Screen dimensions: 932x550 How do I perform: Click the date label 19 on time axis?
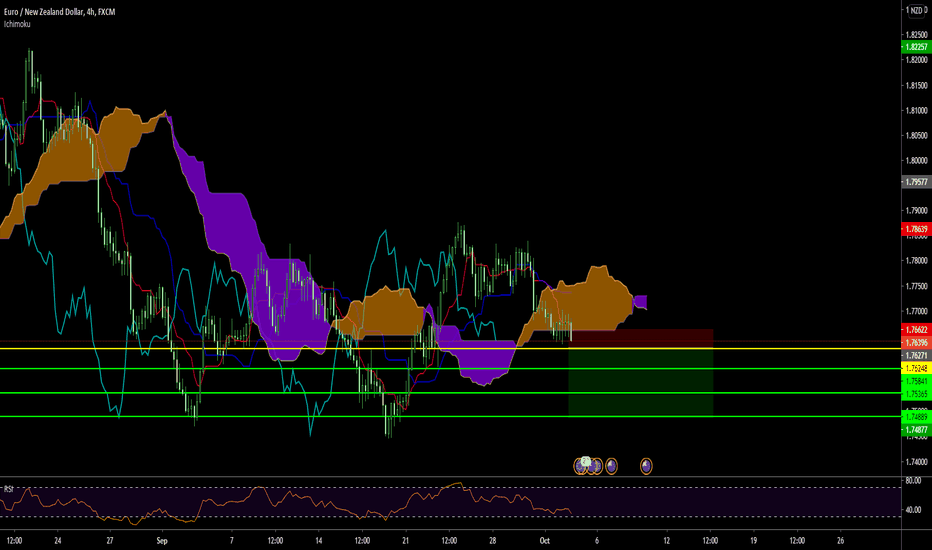click(x=753, y=540)
